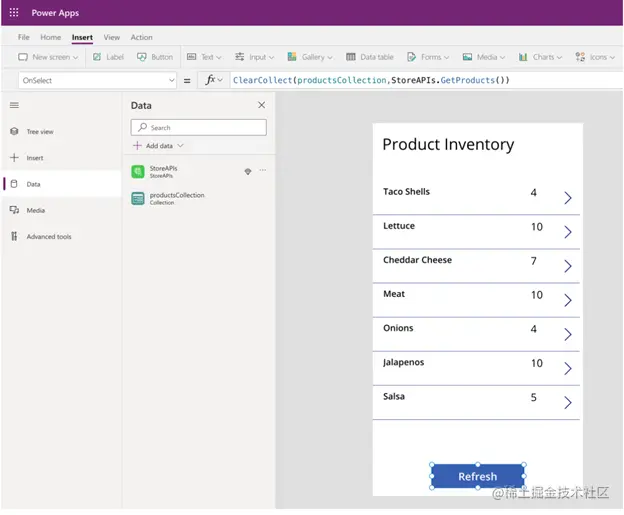The width and height of the screenshot is (624, 515).
Task: Open the Gallery dropdown
Action: click(310, 57)
